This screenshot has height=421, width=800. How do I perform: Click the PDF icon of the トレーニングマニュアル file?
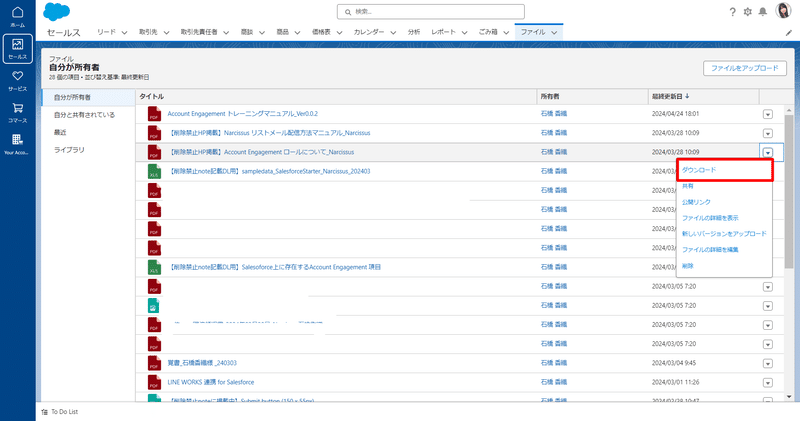(x=154, y=114)
